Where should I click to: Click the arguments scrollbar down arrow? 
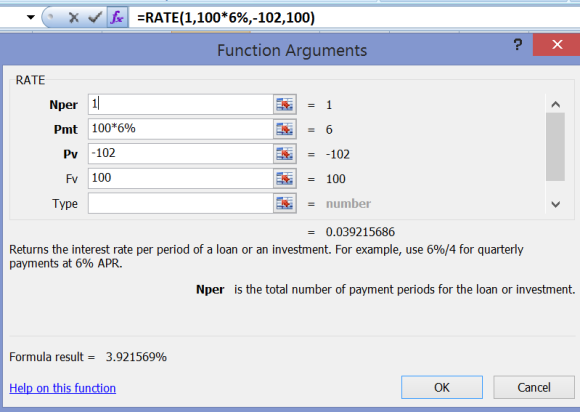click(x=555, y=204)
